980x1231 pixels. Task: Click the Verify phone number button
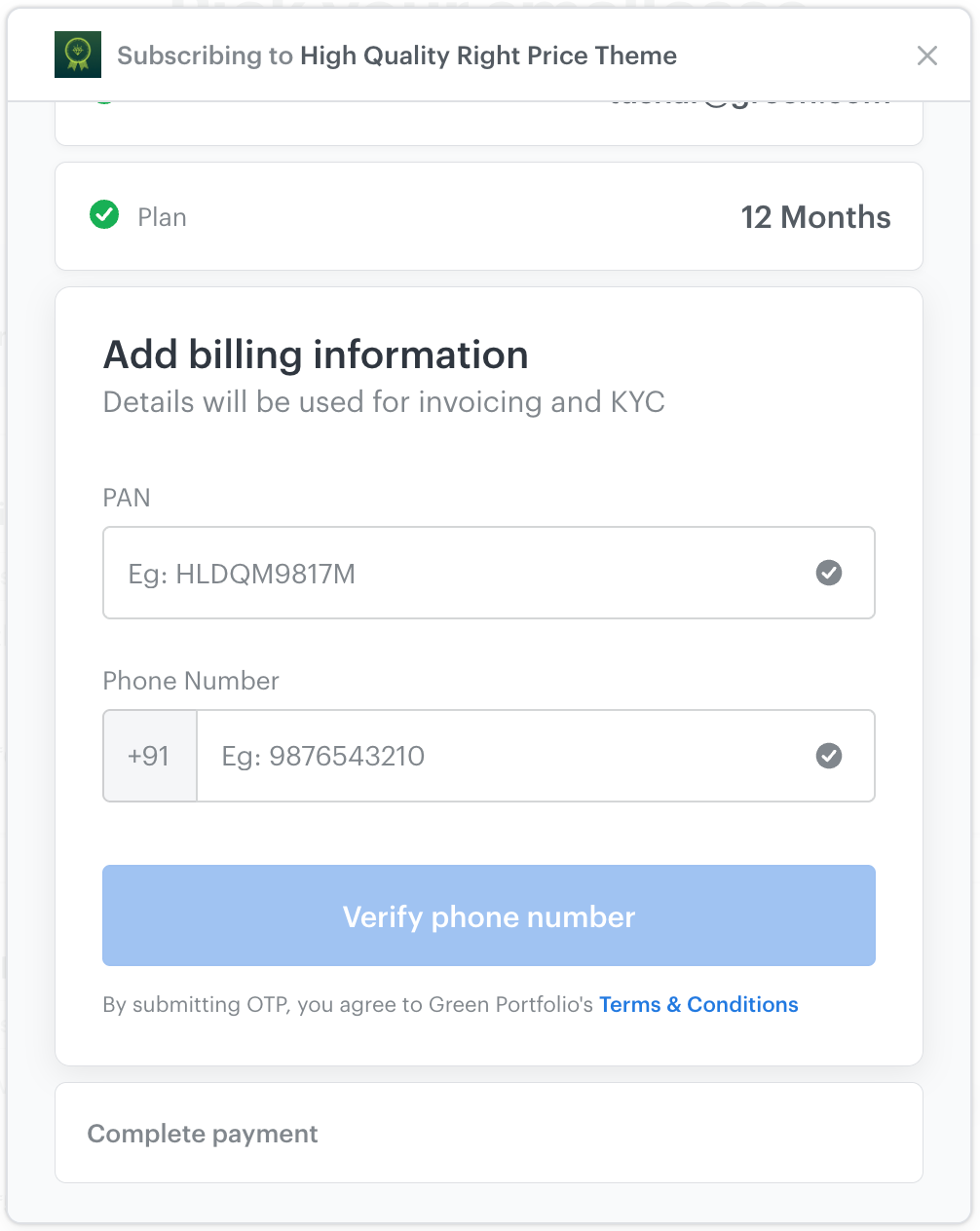pyautogui.click(x=489, y=915)
